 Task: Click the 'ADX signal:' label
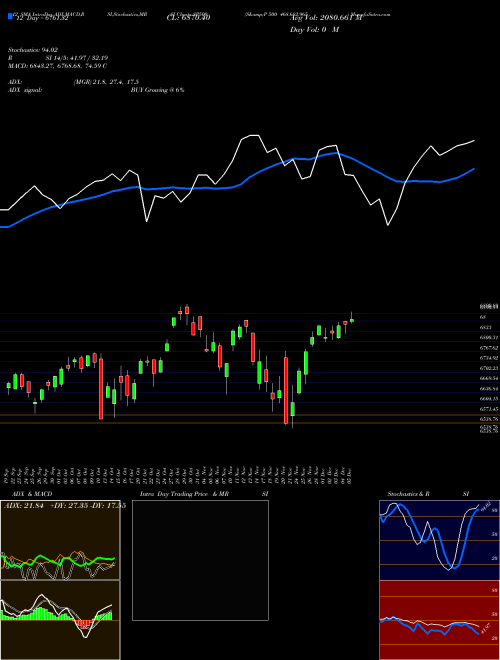[x=25, y=90]
